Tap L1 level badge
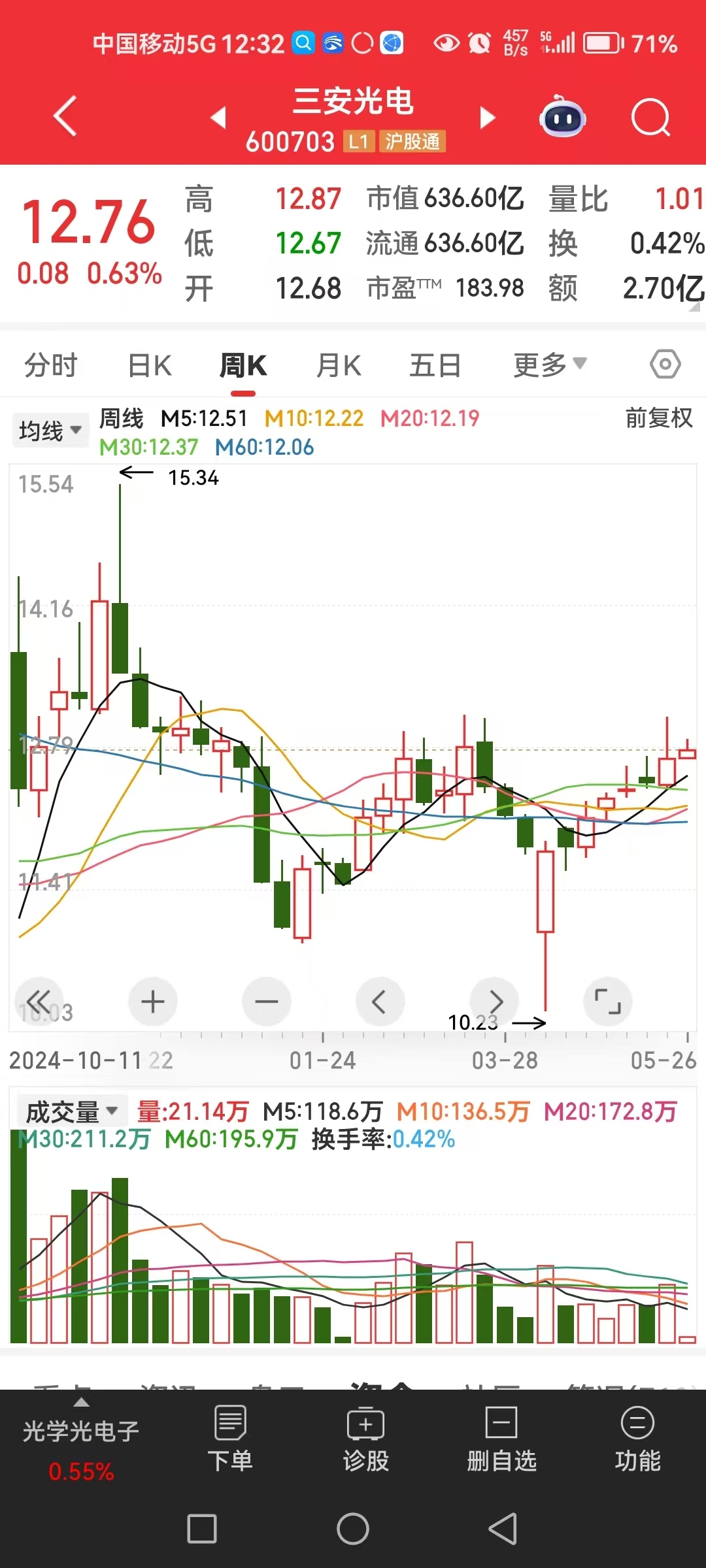The image size is (706, 1568). [x=358, y=141]
